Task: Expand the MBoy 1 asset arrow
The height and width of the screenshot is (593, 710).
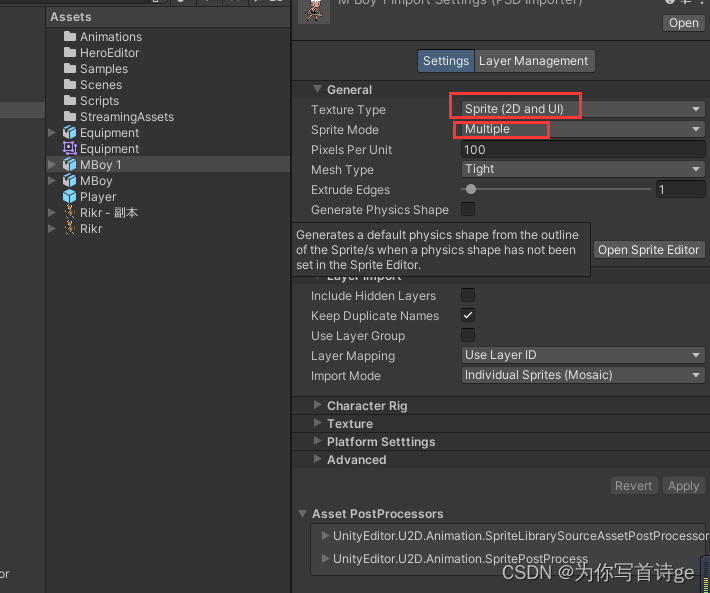Action: [52, 164]
